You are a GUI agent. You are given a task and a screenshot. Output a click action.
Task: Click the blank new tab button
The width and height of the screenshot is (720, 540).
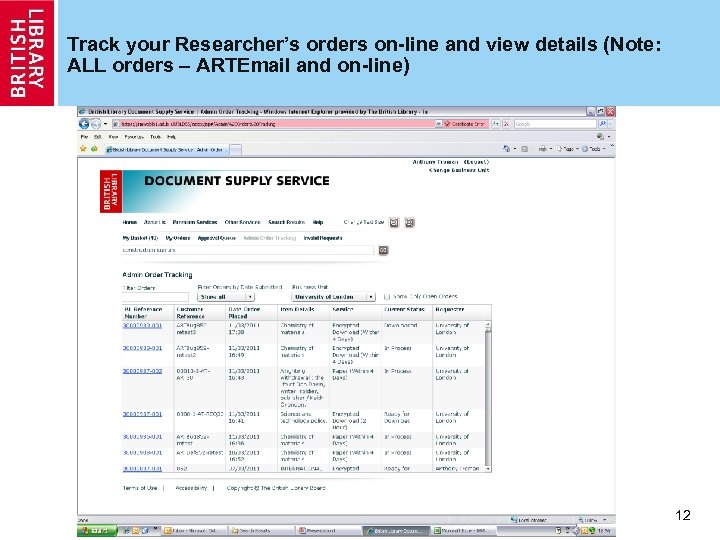click(x=235, y=150)
